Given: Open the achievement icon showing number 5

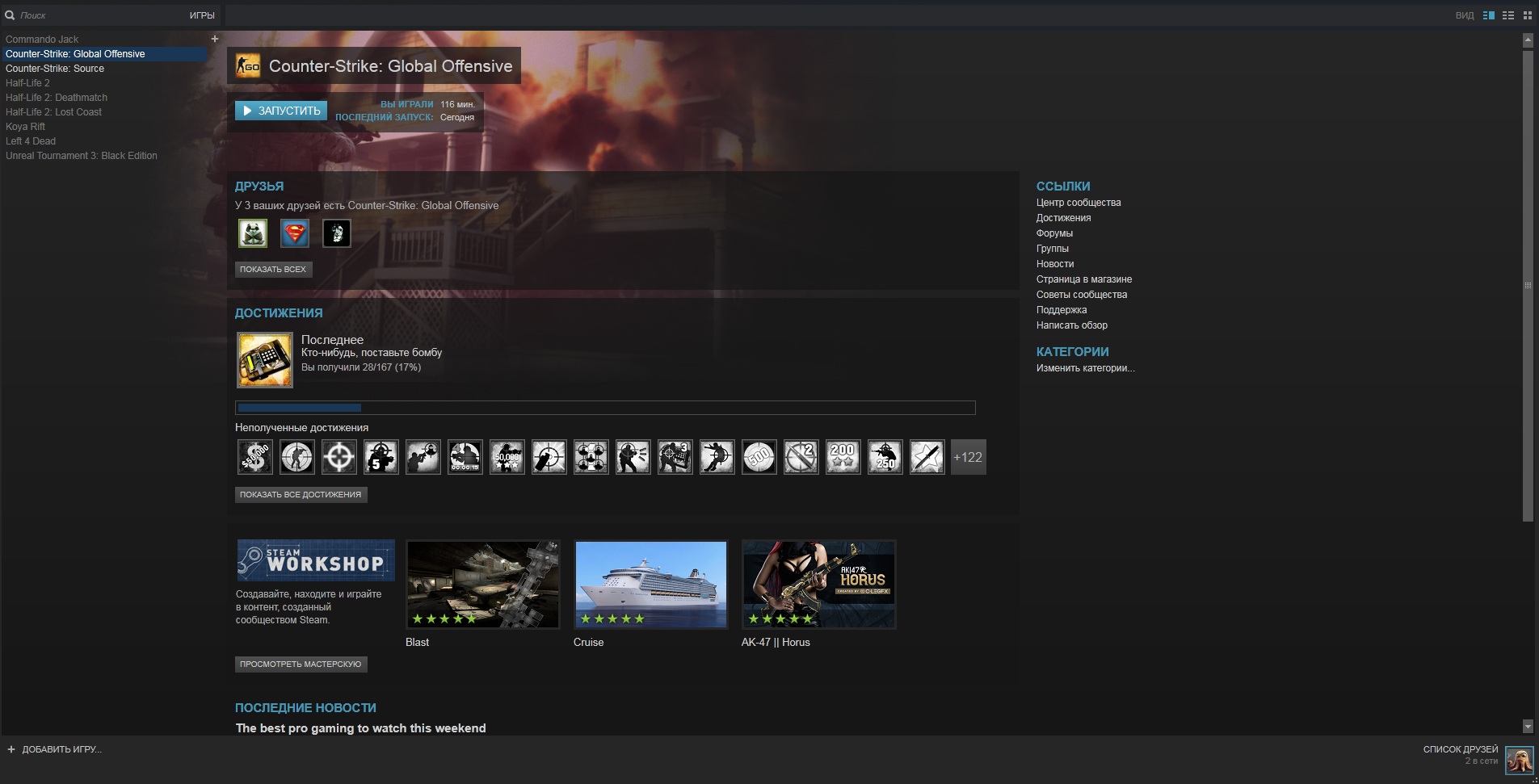Looking at the screenshot, I should pos(381,457).
